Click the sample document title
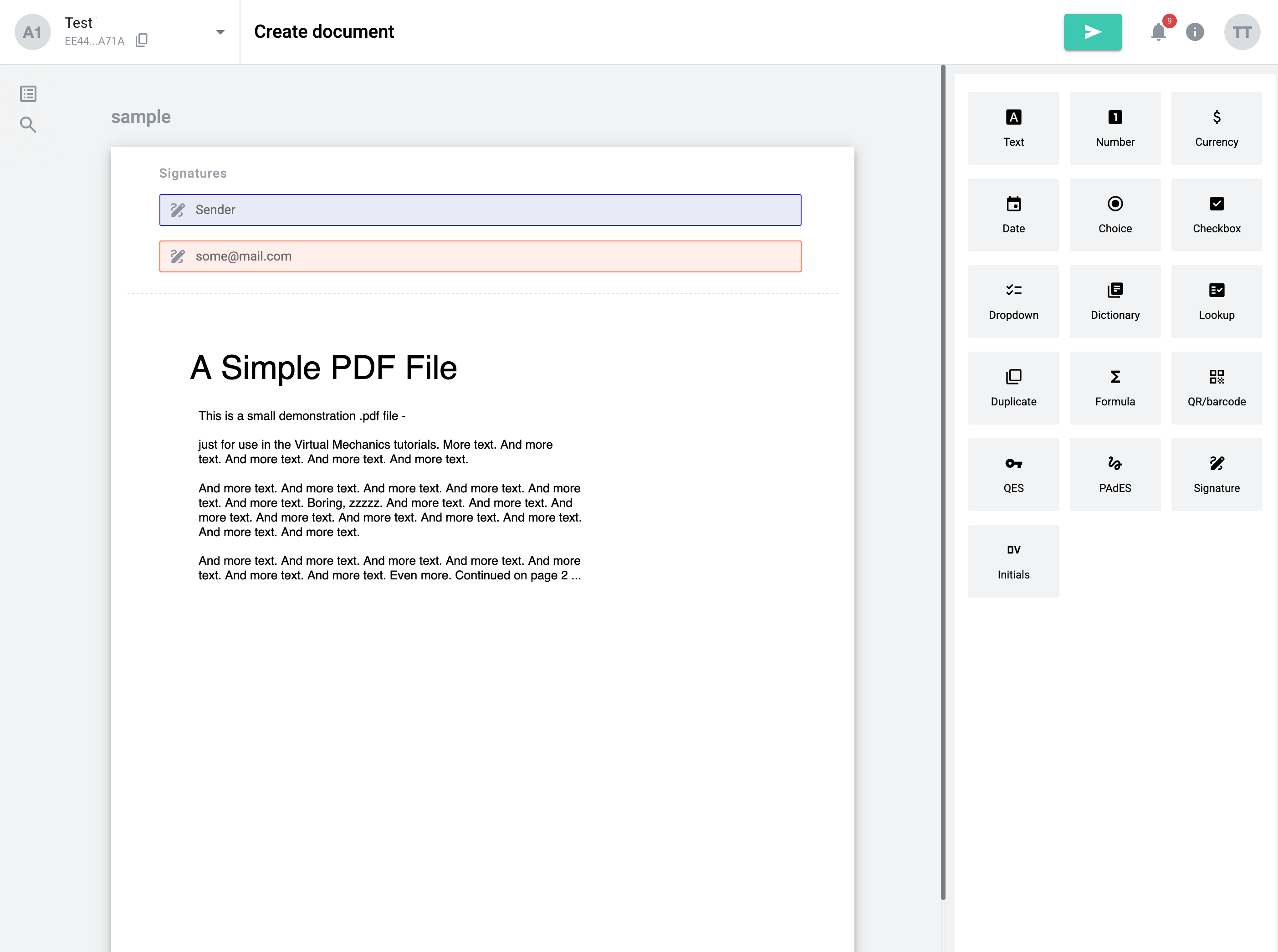Image resolution: width=1278 pixels, height=952 pixels. [x=141, y=117]
